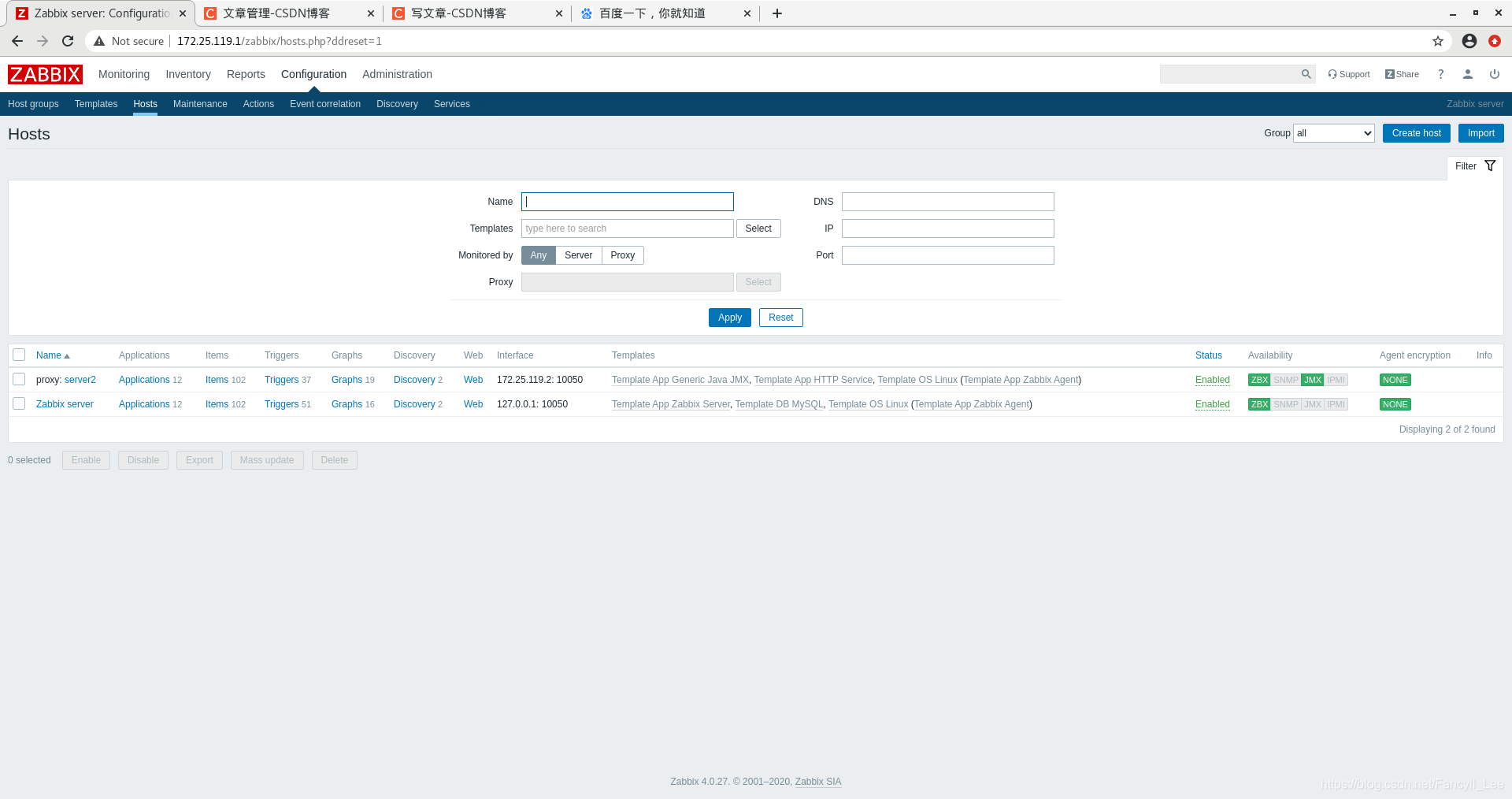The image size is (1512, 799).
Task: Reset the host filter
Action: pyautogui.click(x=780, y=318)
